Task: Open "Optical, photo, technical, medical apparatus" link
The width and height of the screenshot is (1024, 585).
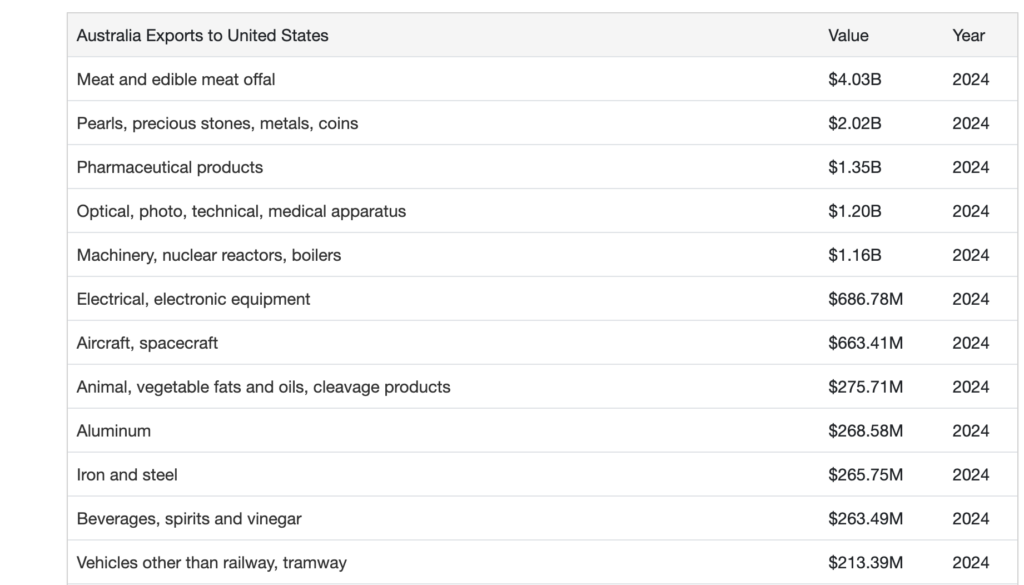Action: point(241,211)
